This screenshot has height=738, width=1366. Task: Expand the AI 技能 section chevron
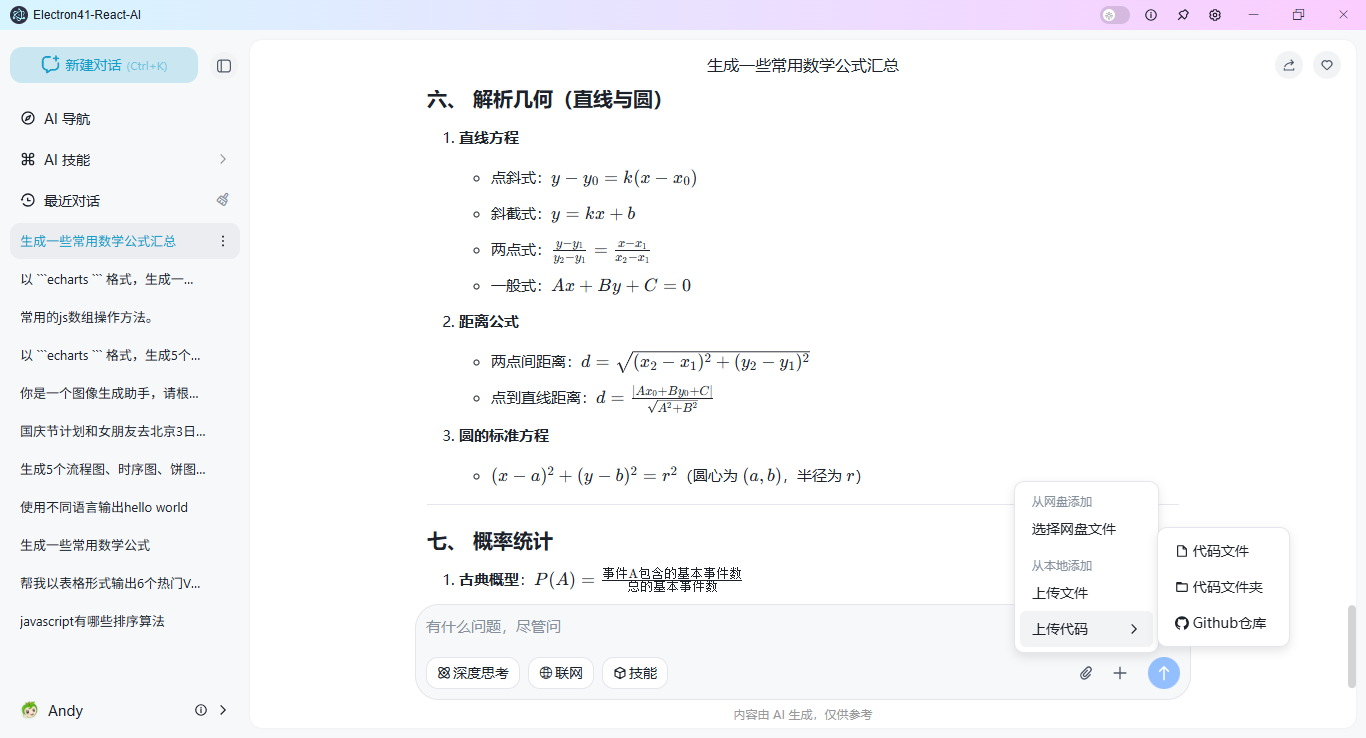(223, 159)
